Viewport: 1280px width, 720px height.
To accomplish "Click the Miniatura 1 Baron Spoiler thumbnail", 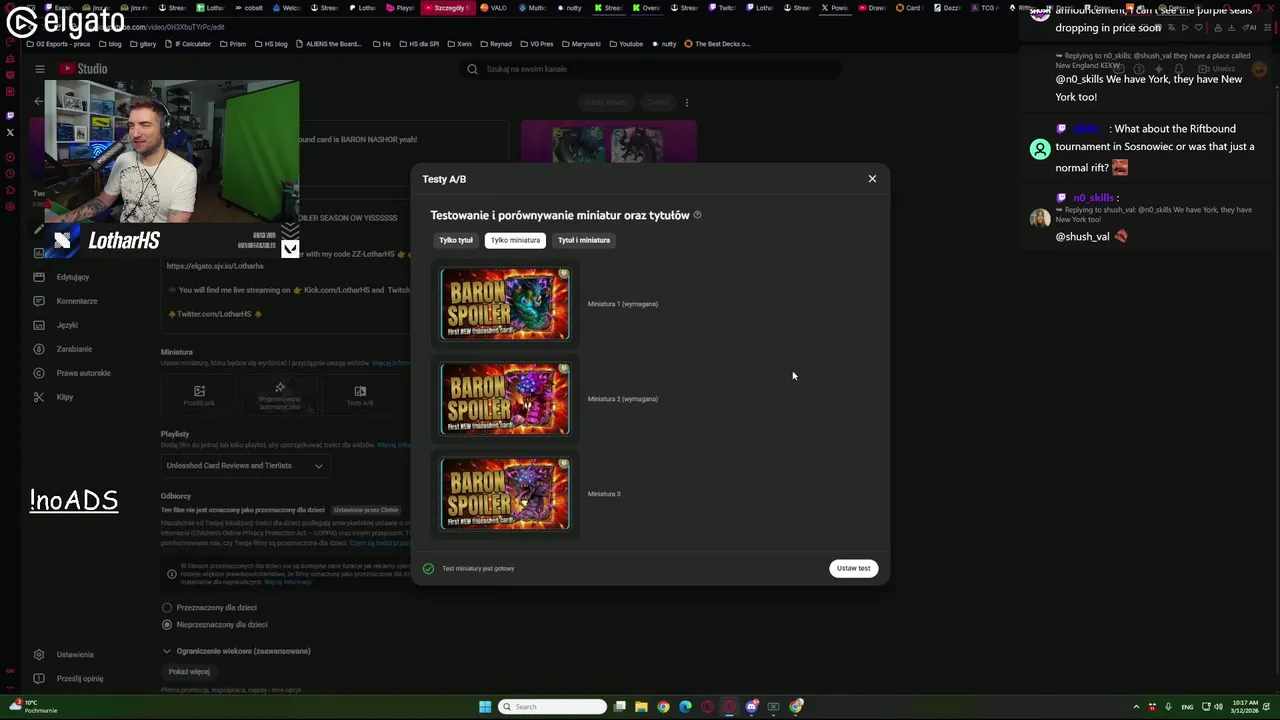I will tap(505, 304).
